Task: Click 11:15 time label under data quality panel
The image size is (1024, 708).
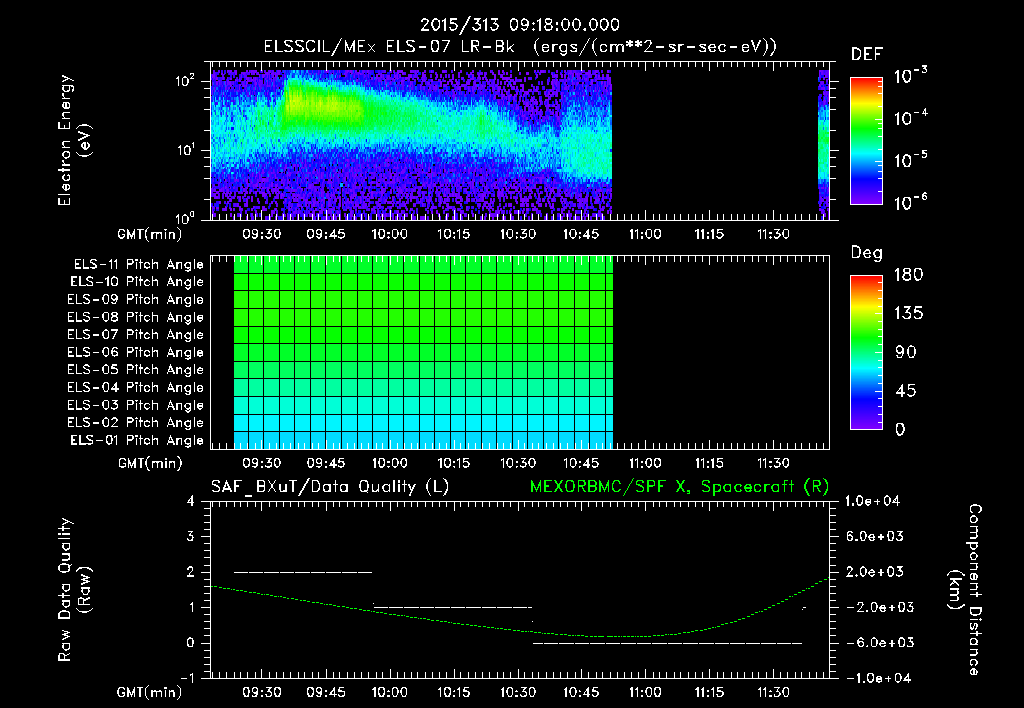Action: [x=709, y=692]
